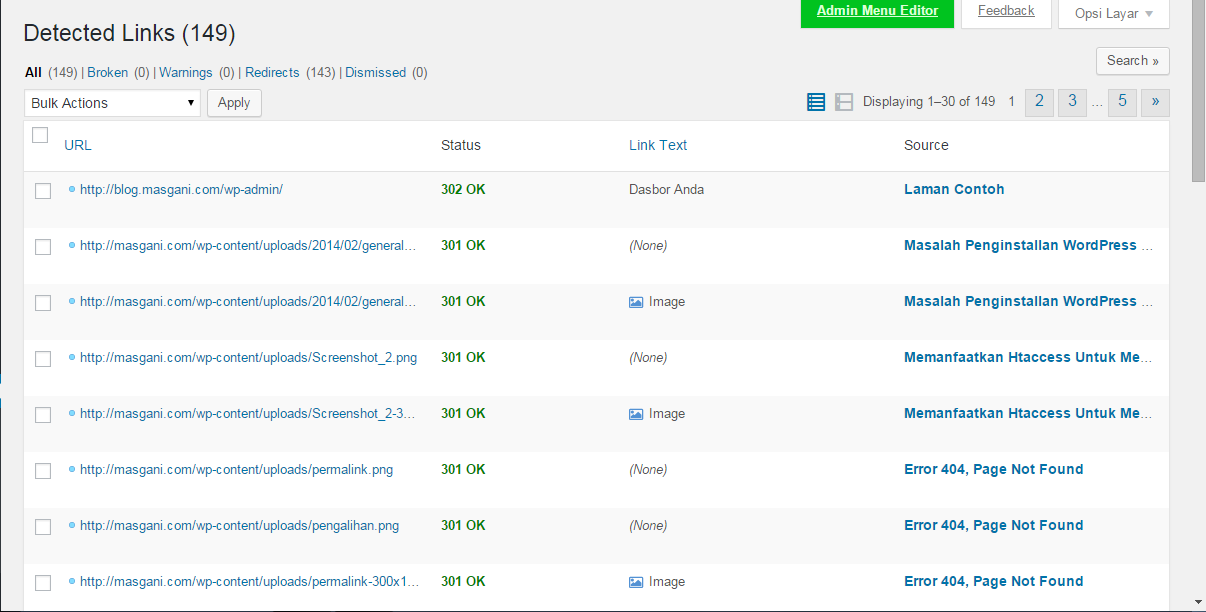Screen dimensions: 1206x612
Task: Click image icon in permalink-300x1 row
Action: (636, 582)
